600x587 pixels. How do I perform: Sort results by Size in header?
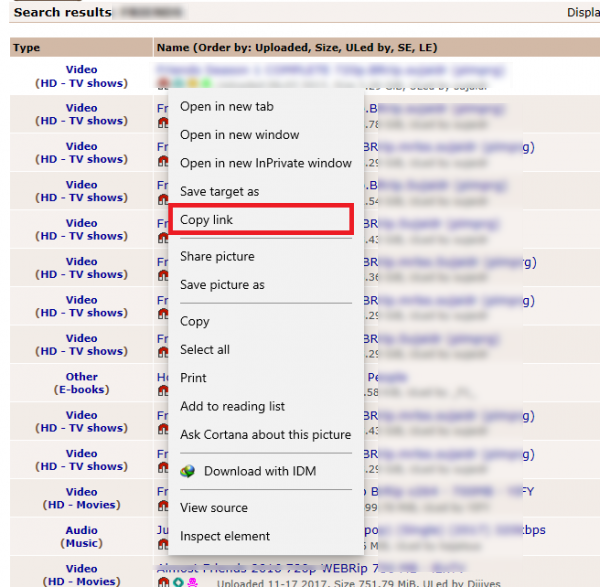(x=327, y=48)
